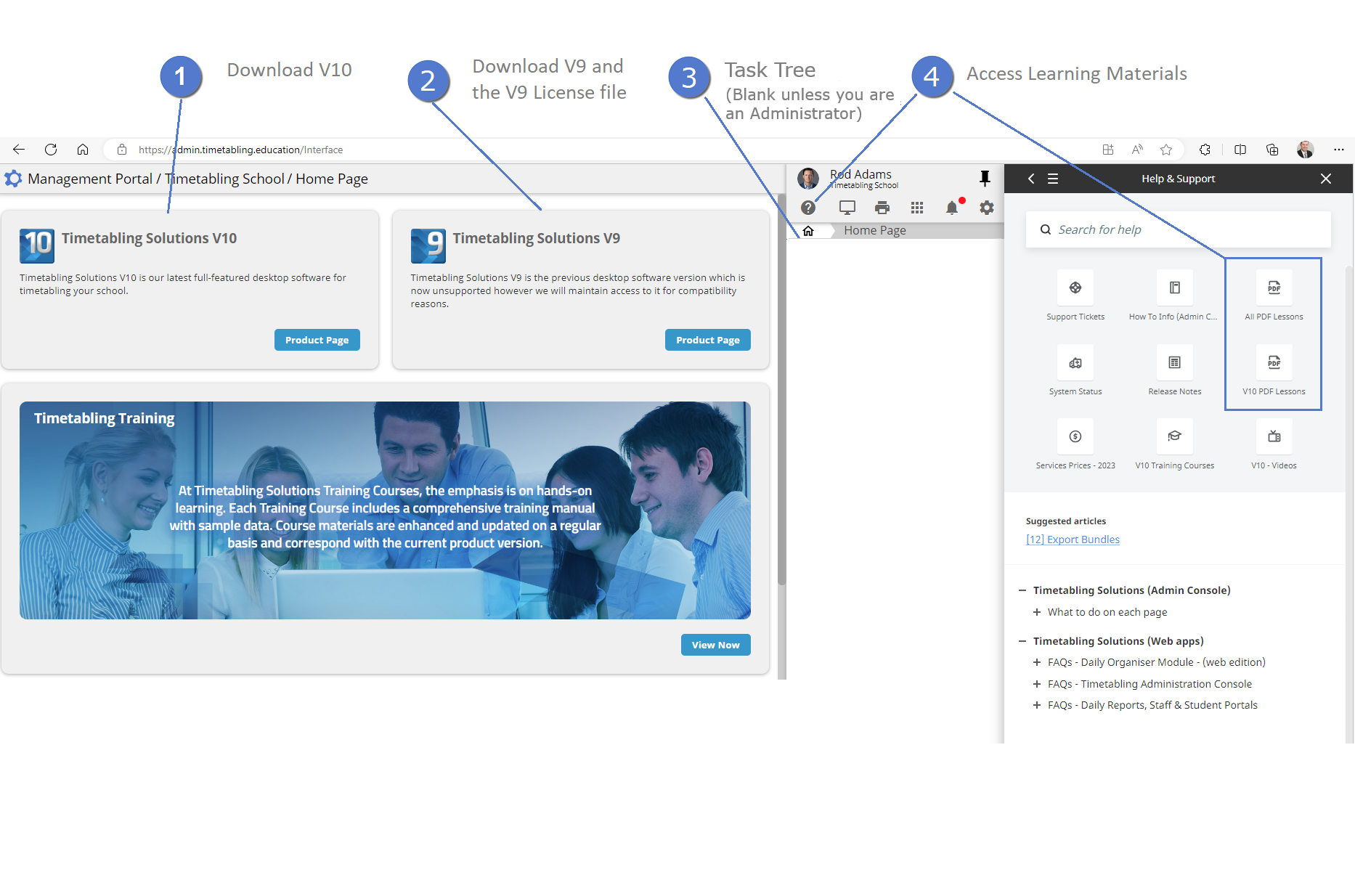The width and height of the screenshot is (1355, 896).
Task: Click Suggested articles heading
Action: 1066,521
